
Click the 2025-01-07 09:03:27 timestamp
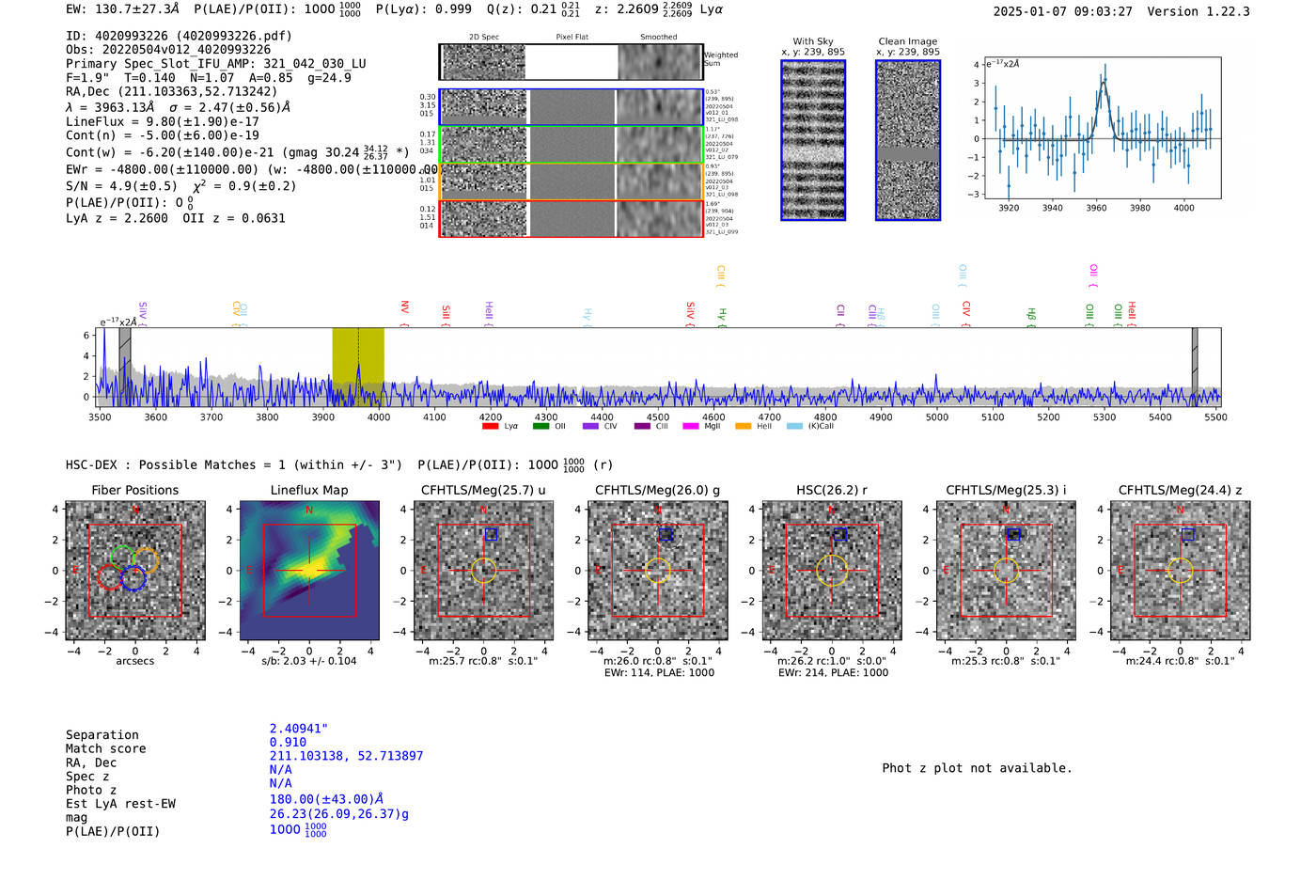click(x=1062, y=11)
